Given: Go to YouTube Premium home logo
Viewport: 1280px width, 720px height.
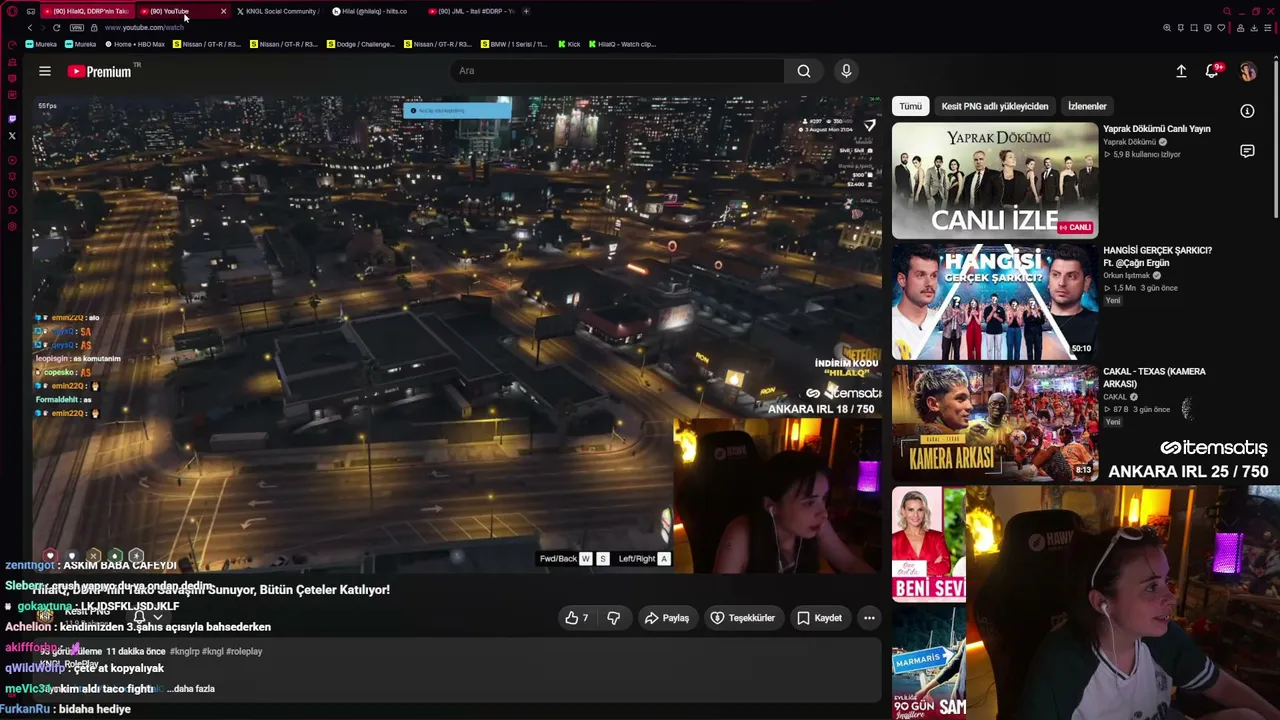Looking at the screenshot, I should (x=100, y=71).
